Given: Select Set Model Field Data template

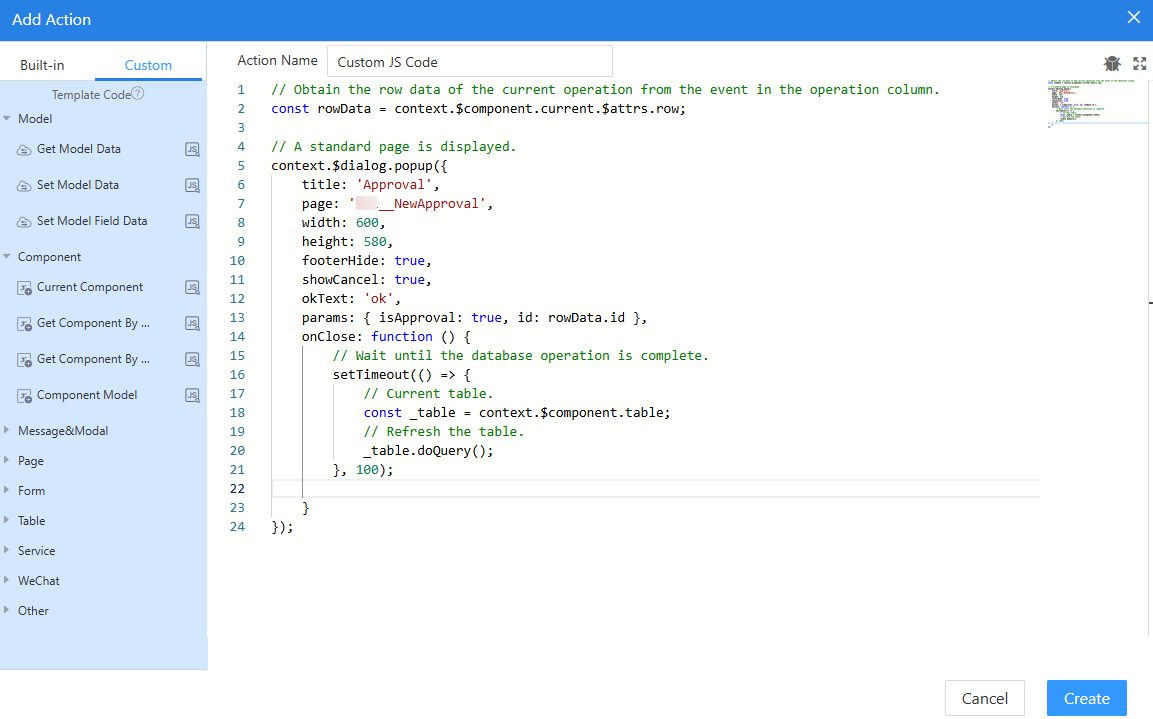Looking at the screenshot, I should [x=92, y=221].
